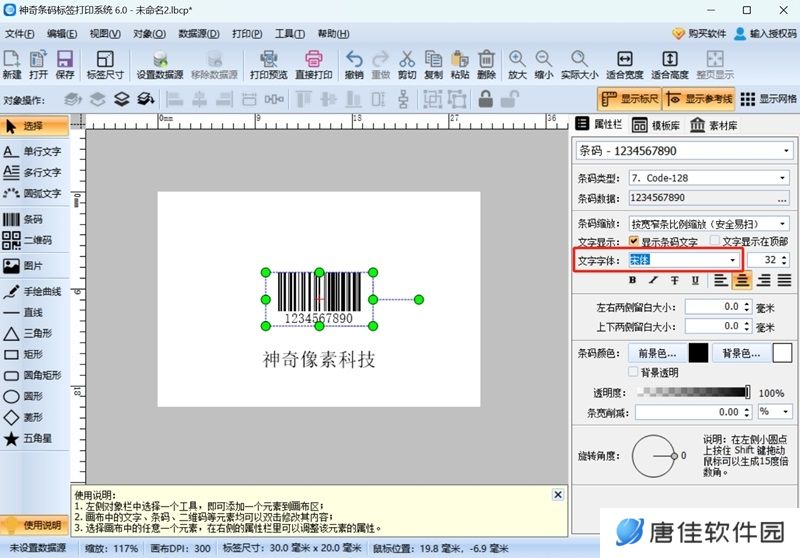Toggle the Show Ruler (显示标尺) button
Screen dimensions: 800x558
630,99
